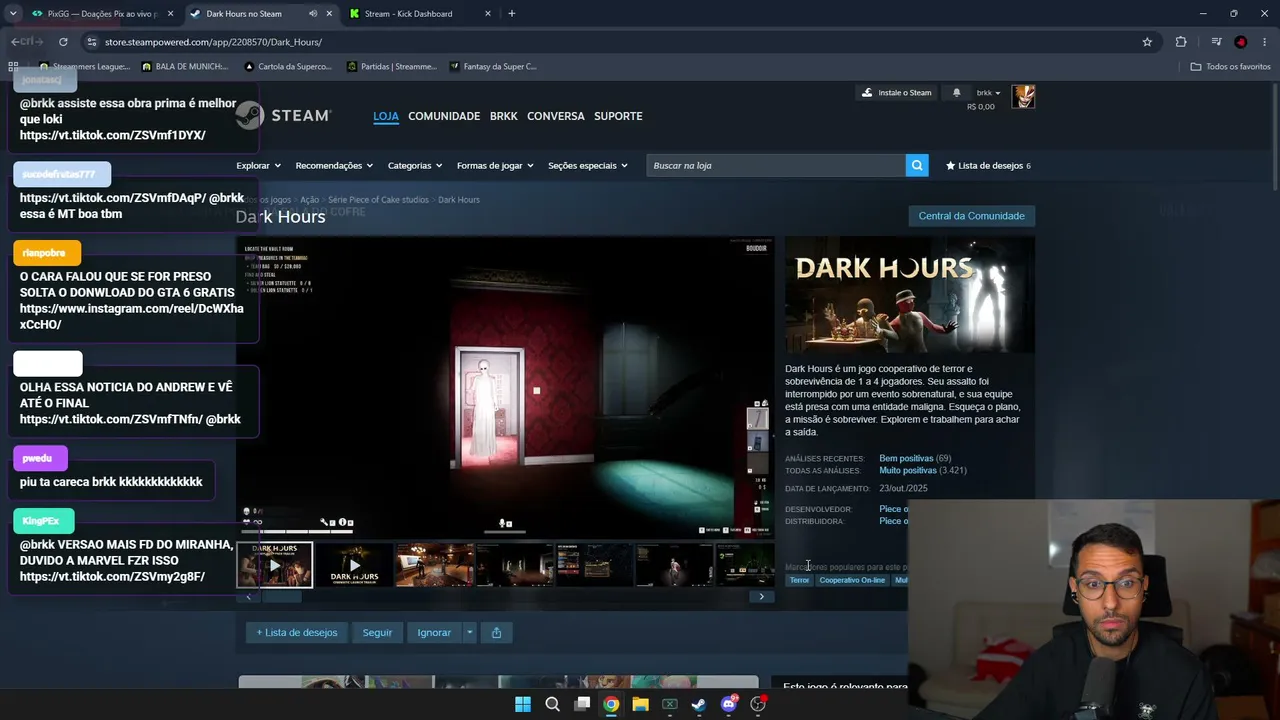The image size is (1280, 720).
Task: Open the arrow dropdown beside Ignorar
Action: coord(469,632)
